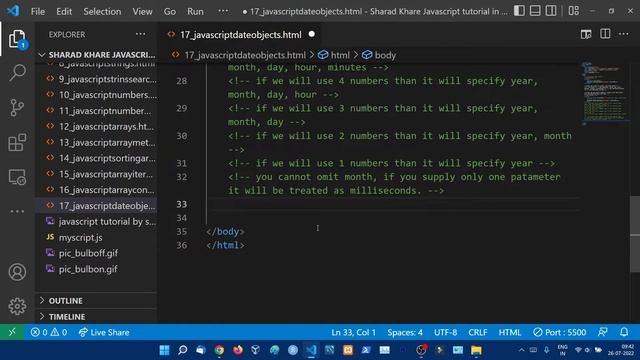Open 13_javascriptarraymet... file
The height and width of the screenshot is (360, 640).
coord(97,142)
